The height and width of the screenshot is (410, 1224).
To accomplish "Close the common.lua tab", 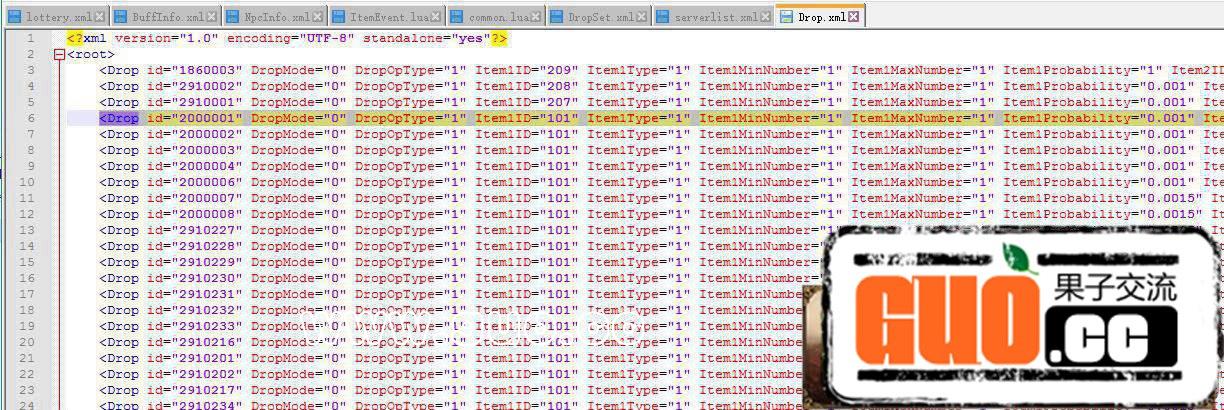I will coord(539,17).
